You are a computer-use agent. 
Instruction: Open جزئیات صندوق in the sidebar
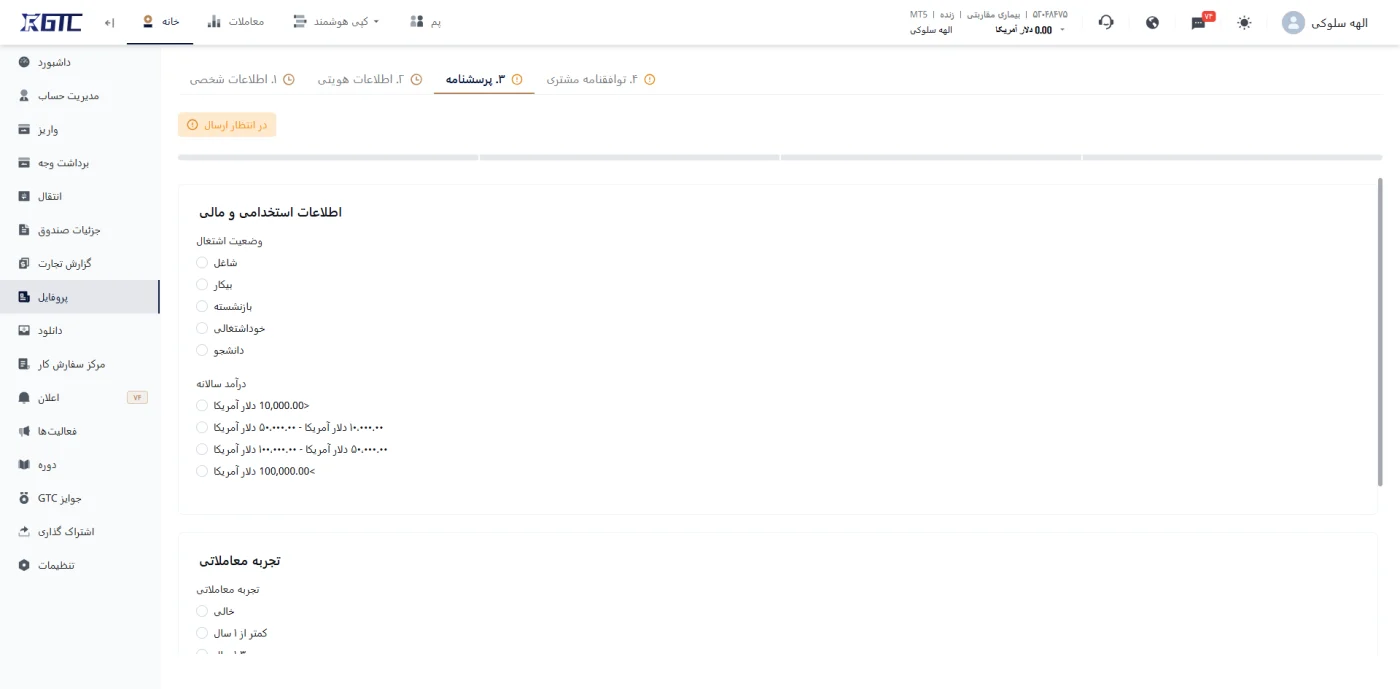(x=80, y=230)
